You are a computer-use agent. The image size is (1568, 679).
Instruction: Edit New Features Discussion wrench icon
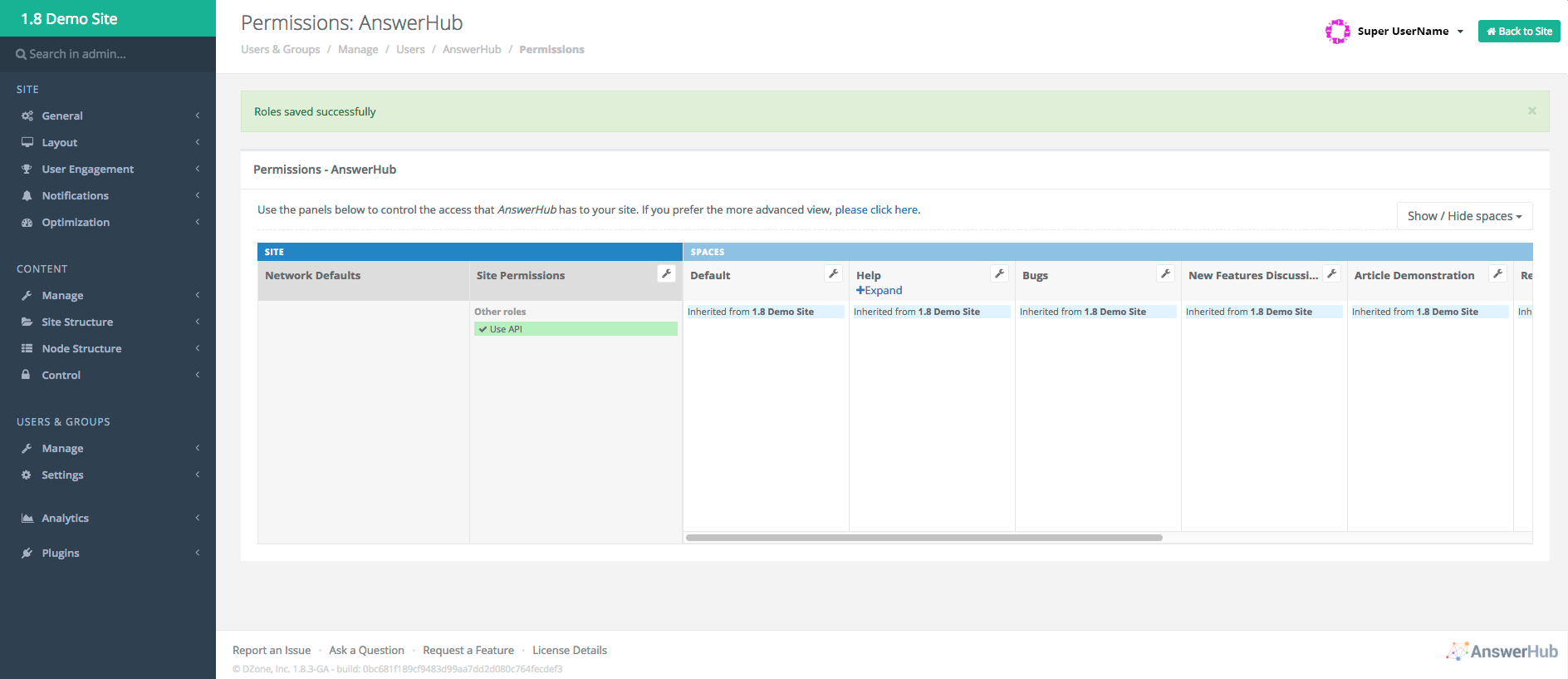coord(1331,273)
